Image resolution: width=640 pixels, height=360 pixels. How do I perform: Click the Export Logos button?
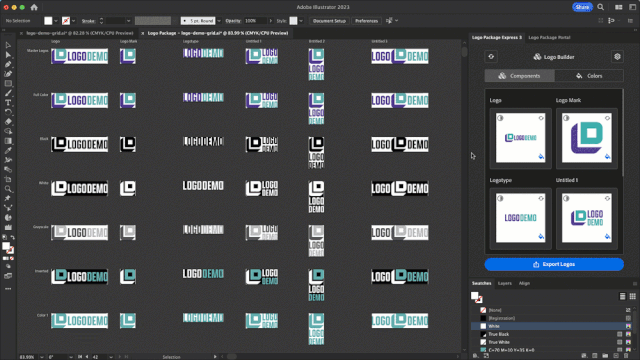coord(554,264)
